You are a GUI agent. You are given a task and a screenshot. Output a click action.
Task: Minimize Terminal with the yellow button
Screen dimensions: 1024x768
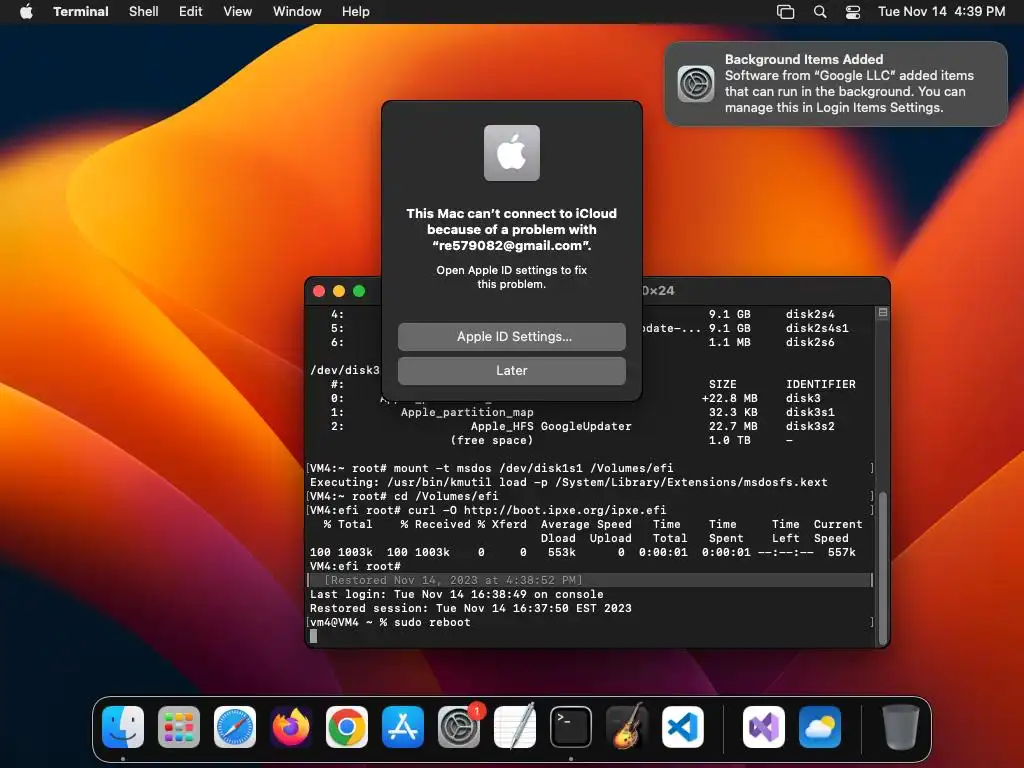click(x=339, y=291)
